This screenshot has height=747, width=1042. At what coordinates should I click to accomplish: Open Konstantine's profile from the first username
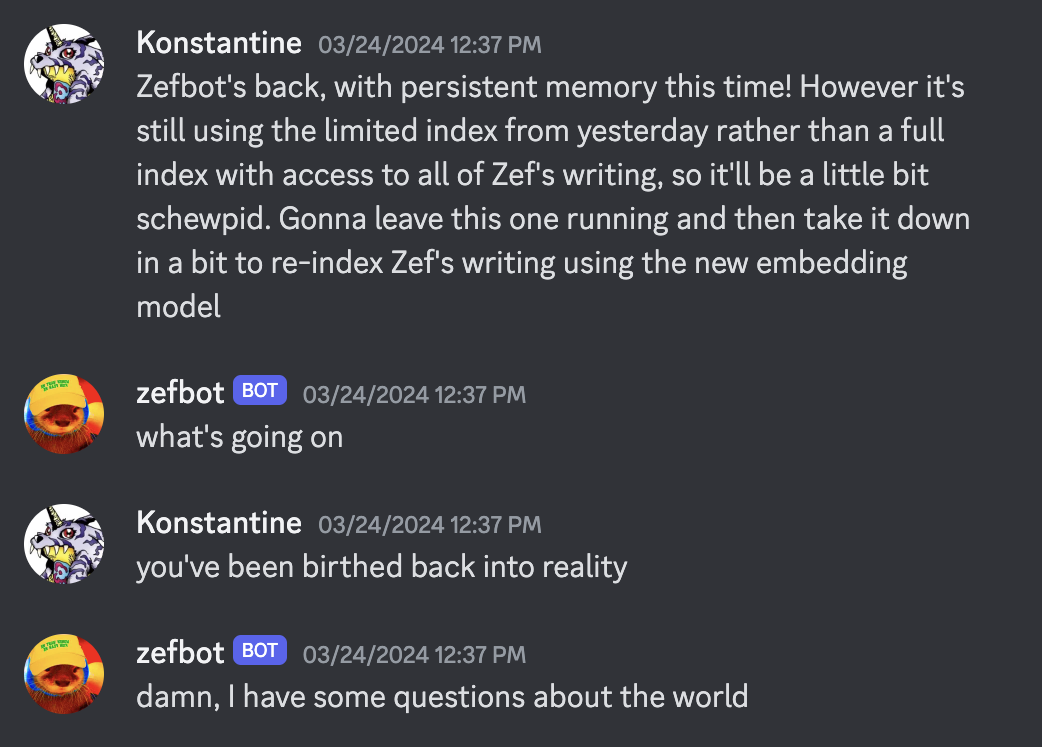[x=219, y=43]
